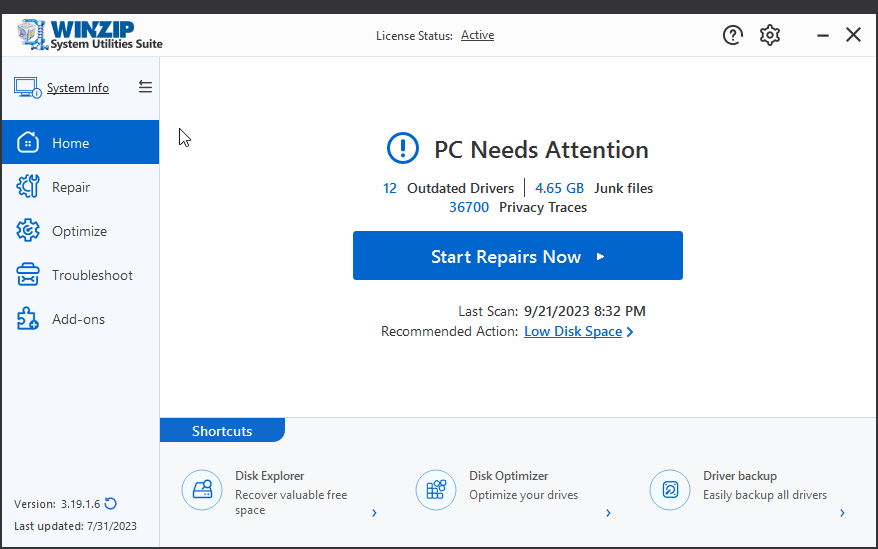Expand the Driver backup chevron arrow
The image size is (878, 549).
[x=842, y=513]
